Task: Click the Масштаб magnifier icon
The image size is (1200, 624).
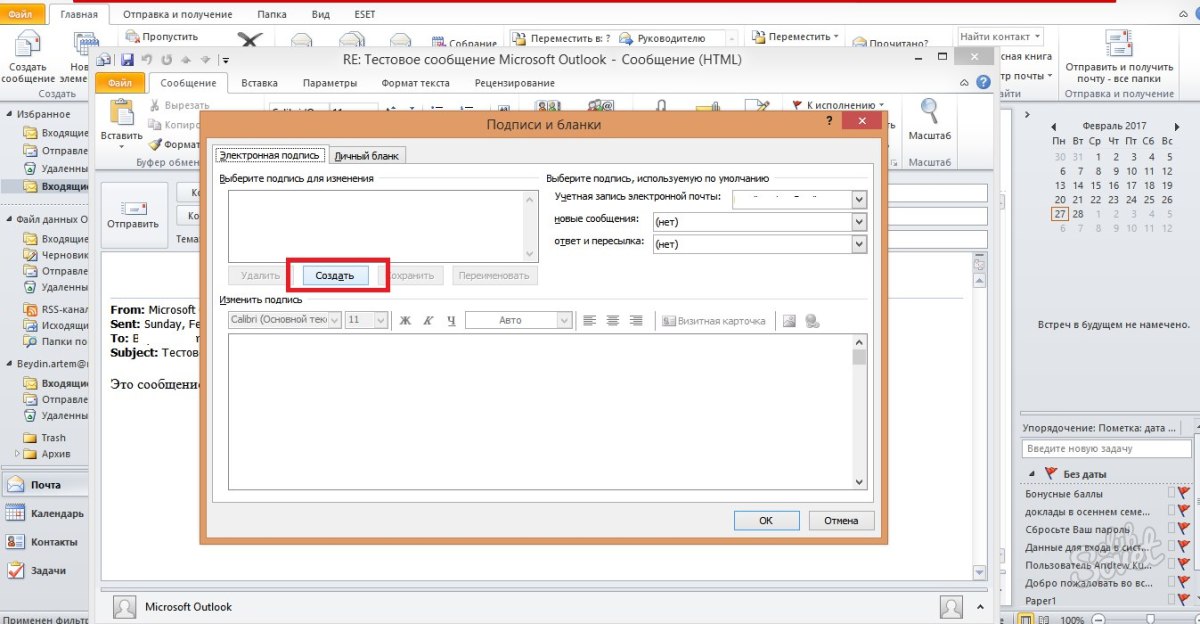Action: [929, 112]
